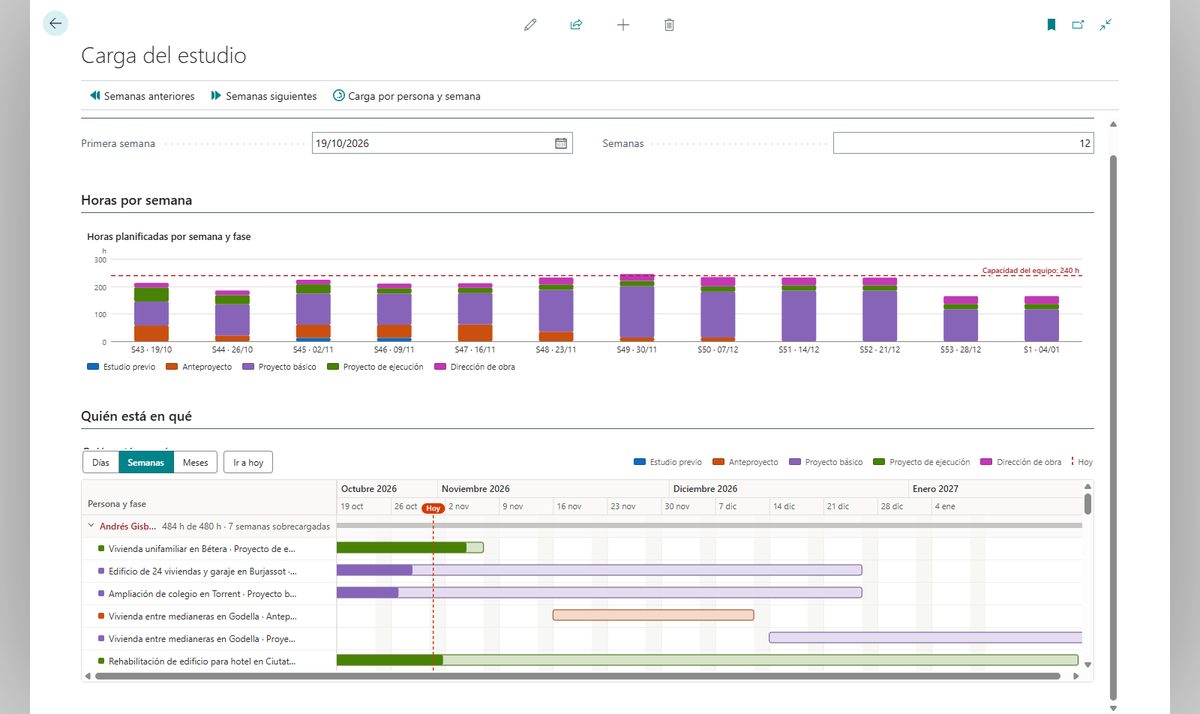Click Anteproyecto chart legend swatch
Viewport: 1200px width, 714px height.
point(172,367)
